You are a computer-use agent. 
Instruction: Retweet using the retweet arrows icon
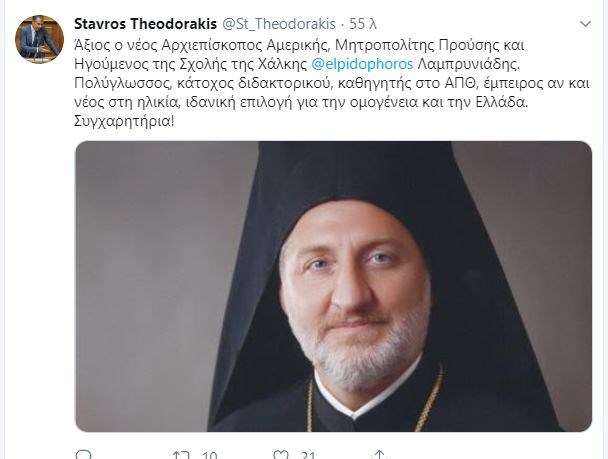click(x=181, y=455)
